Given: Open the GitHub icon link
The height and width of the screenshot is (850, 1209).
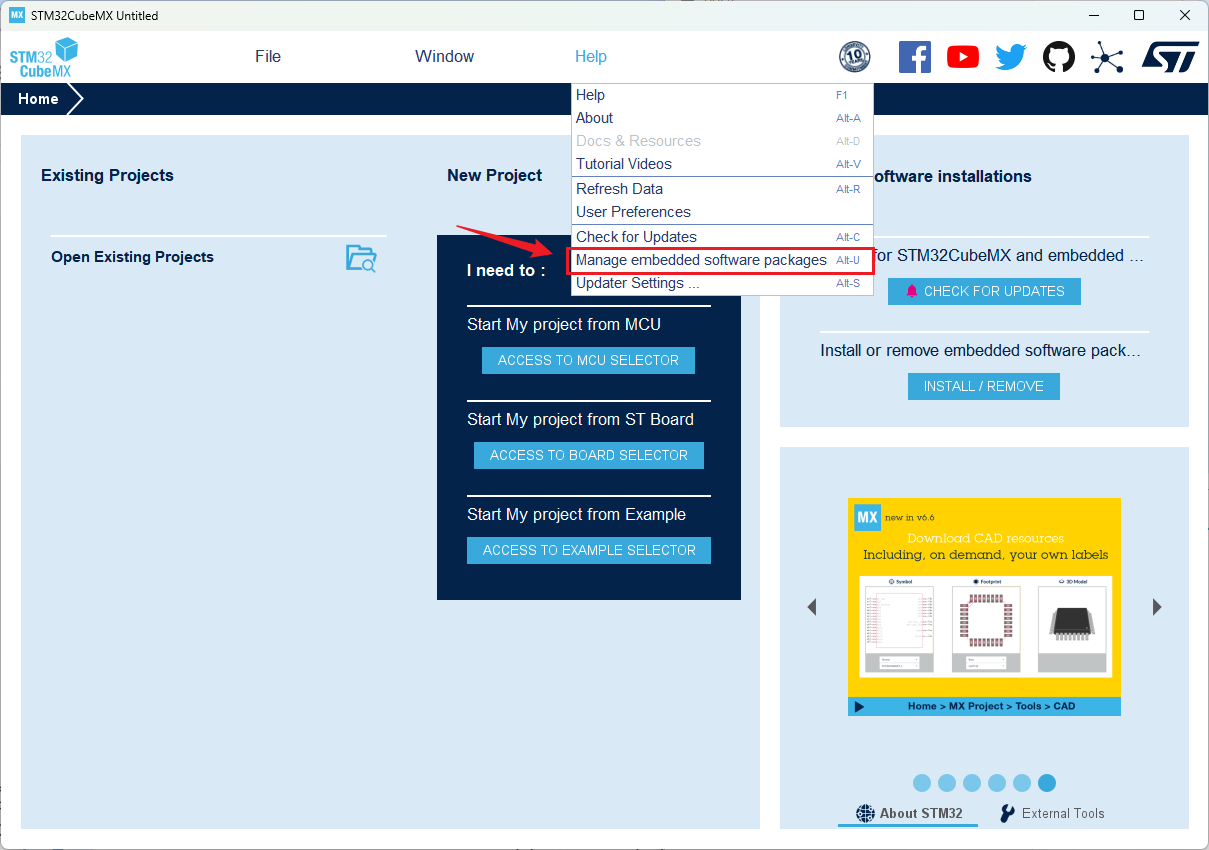Looking at the screenshot, I should pyautogui.click(x=1058, y=57).
